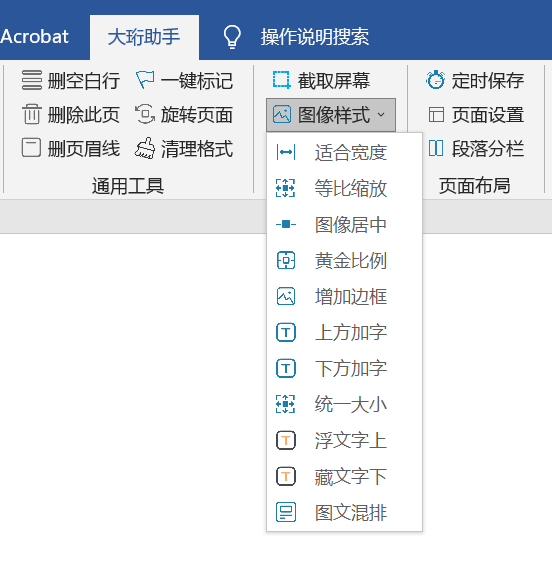The image size is (552, 570).
Task: Click the 适合宽度 width arrows icon
Action: click(286, 152)
